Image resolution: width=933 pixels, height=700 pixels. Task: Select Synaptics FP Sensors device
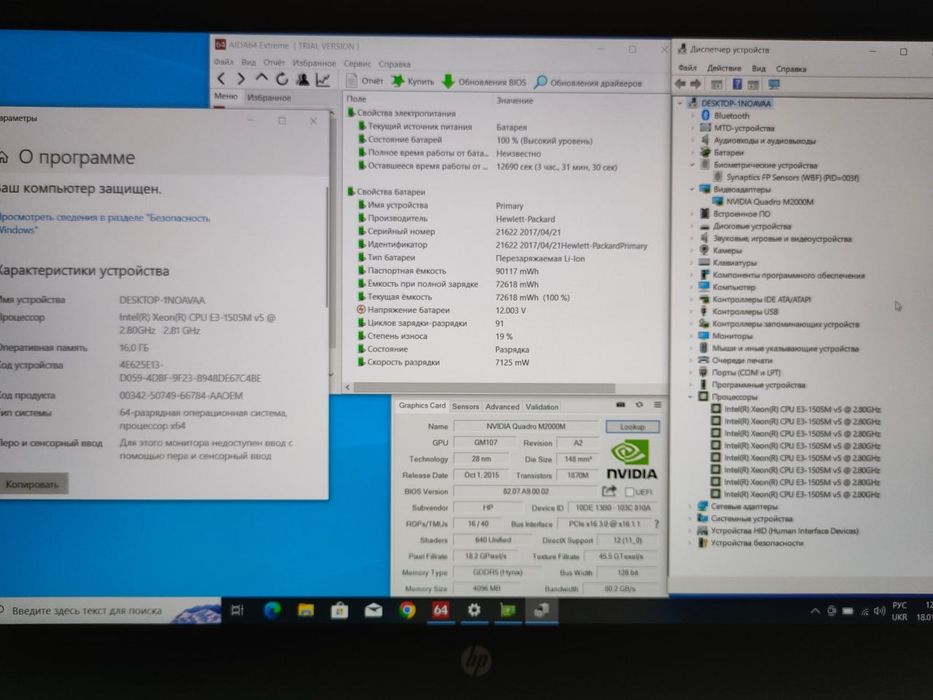(x=786, y=177)
